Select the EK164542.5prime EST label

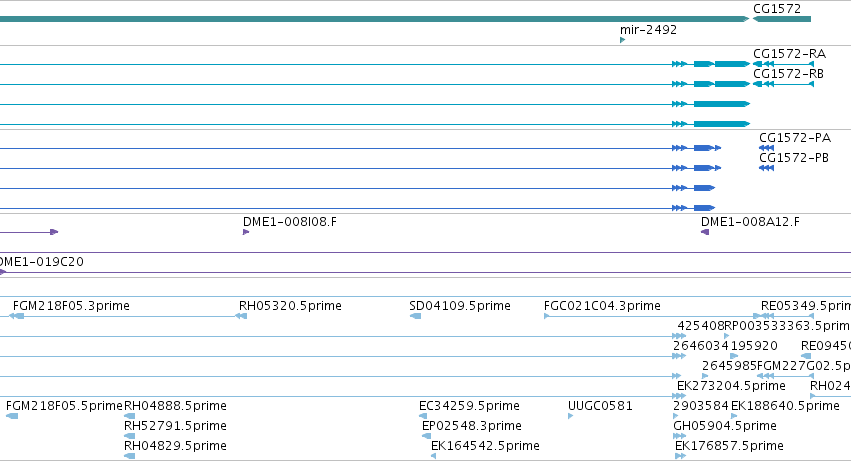click(485, 446)
